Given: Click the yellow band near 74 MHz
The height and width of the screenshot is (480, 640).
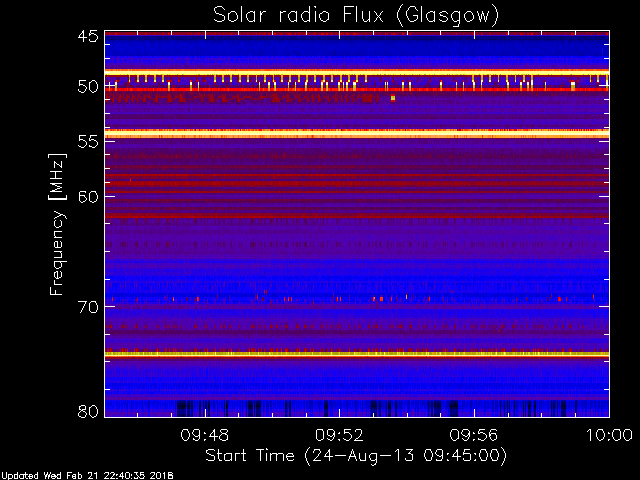Looking at the screenshot, I should (357, 354).
